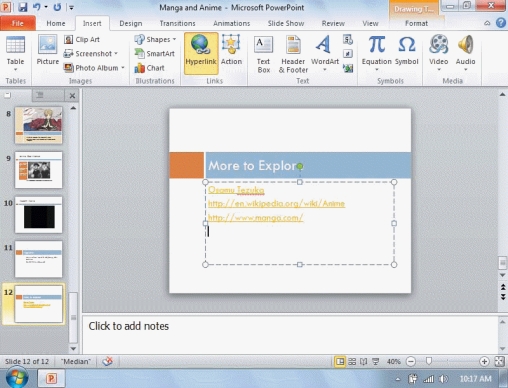
Task: Insert a Text Box
Action: [263, 54]
